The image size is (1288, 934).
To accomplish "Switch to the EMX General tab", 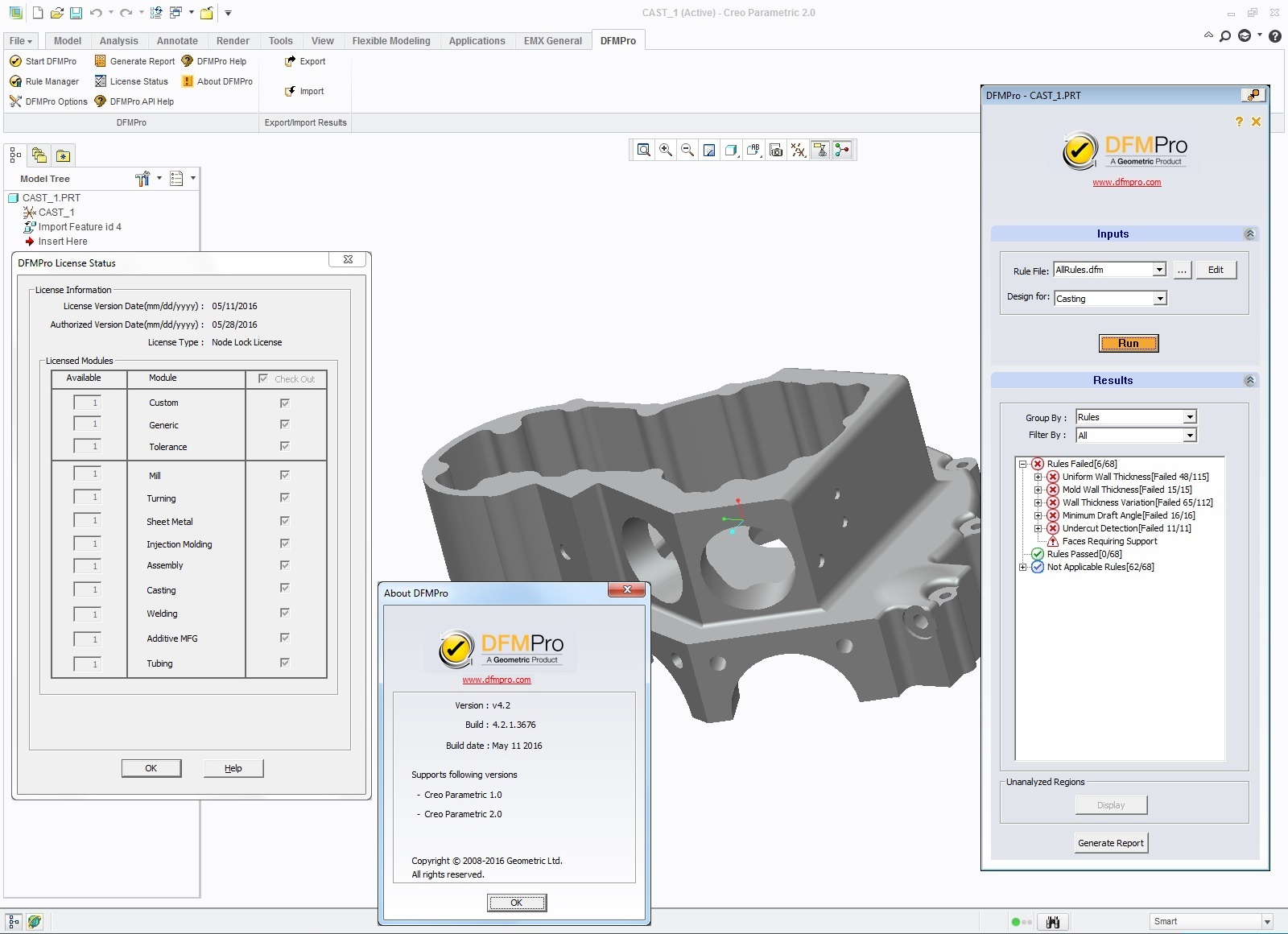I will (553, 41).
